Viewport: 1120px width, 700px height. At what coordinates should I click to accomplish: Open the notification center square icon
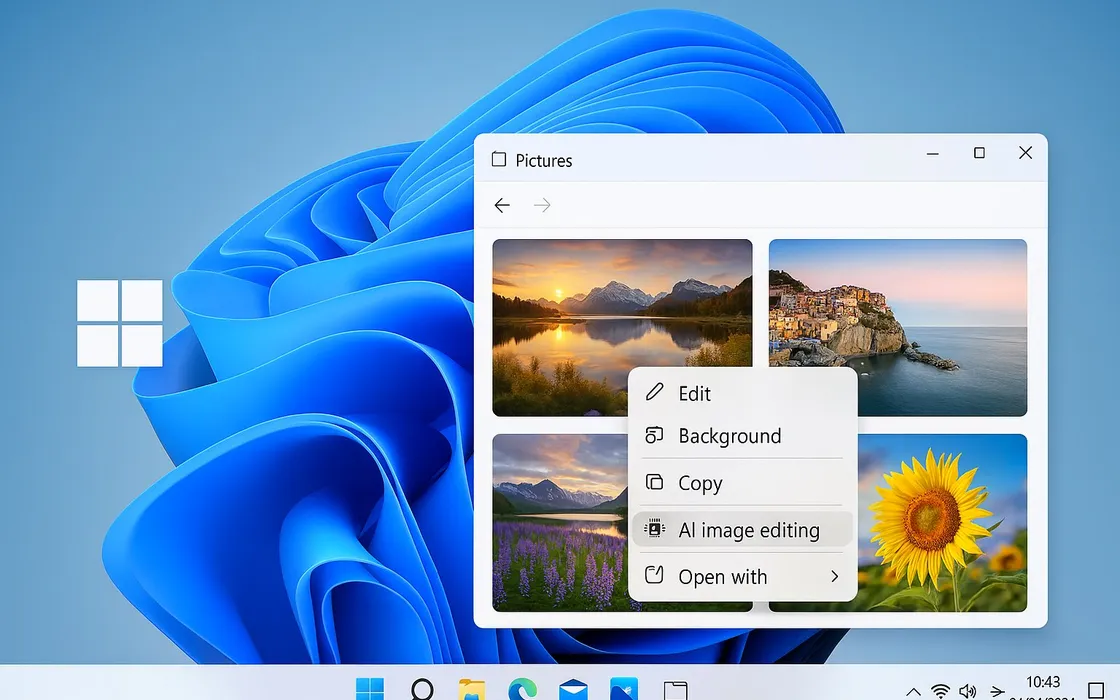point(1096,691)
